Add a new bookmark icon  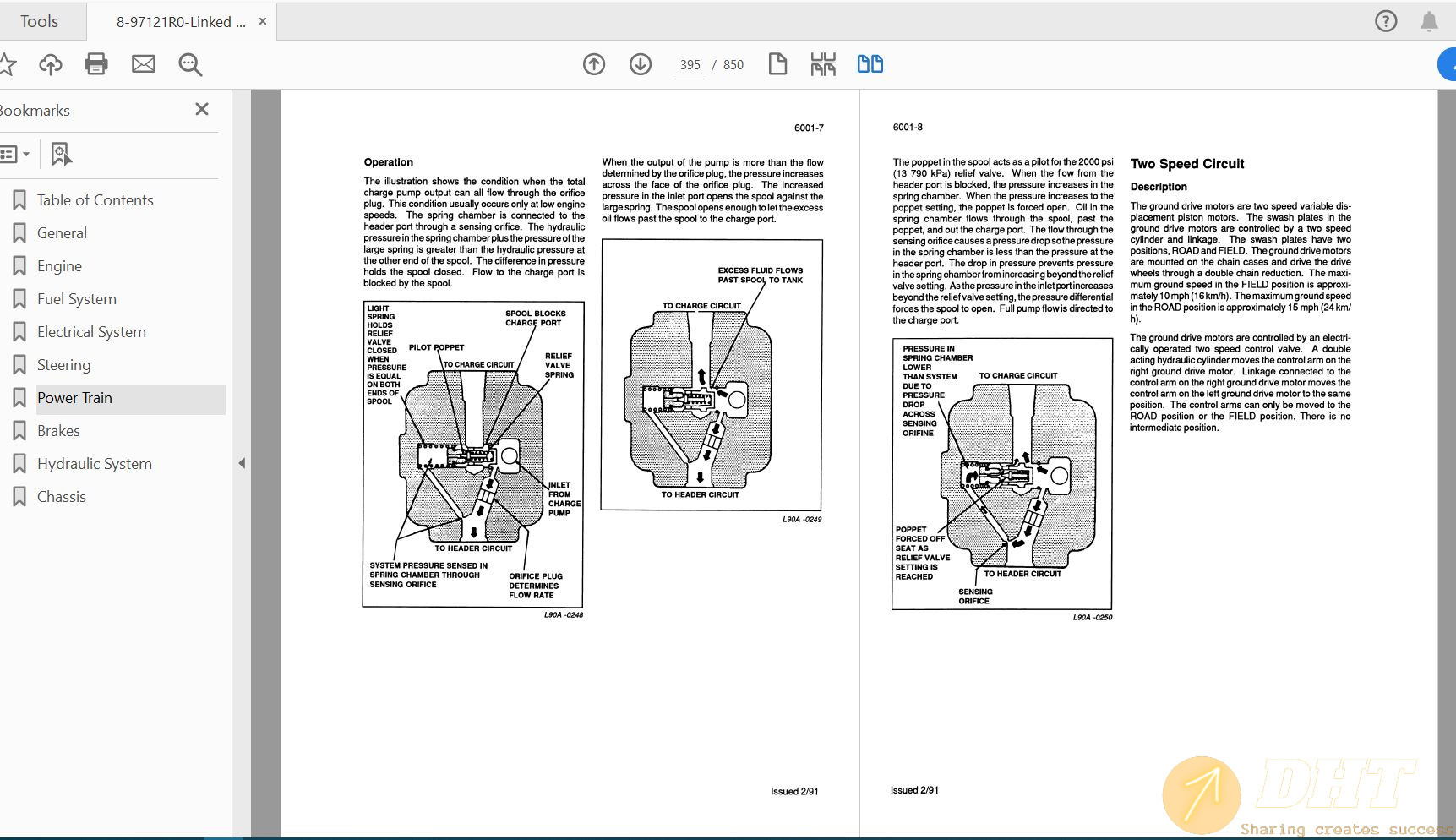click(61, 154)
